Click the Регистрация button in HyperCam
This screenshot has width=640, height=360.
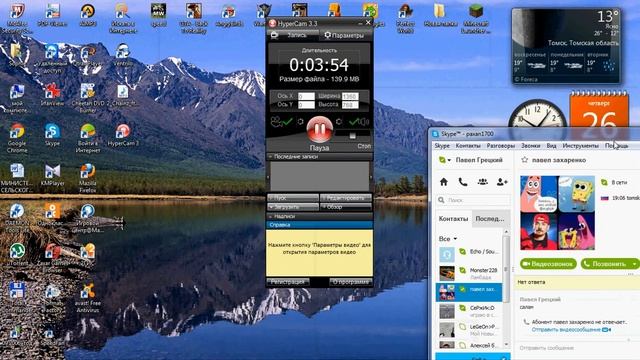coord(288,282)
